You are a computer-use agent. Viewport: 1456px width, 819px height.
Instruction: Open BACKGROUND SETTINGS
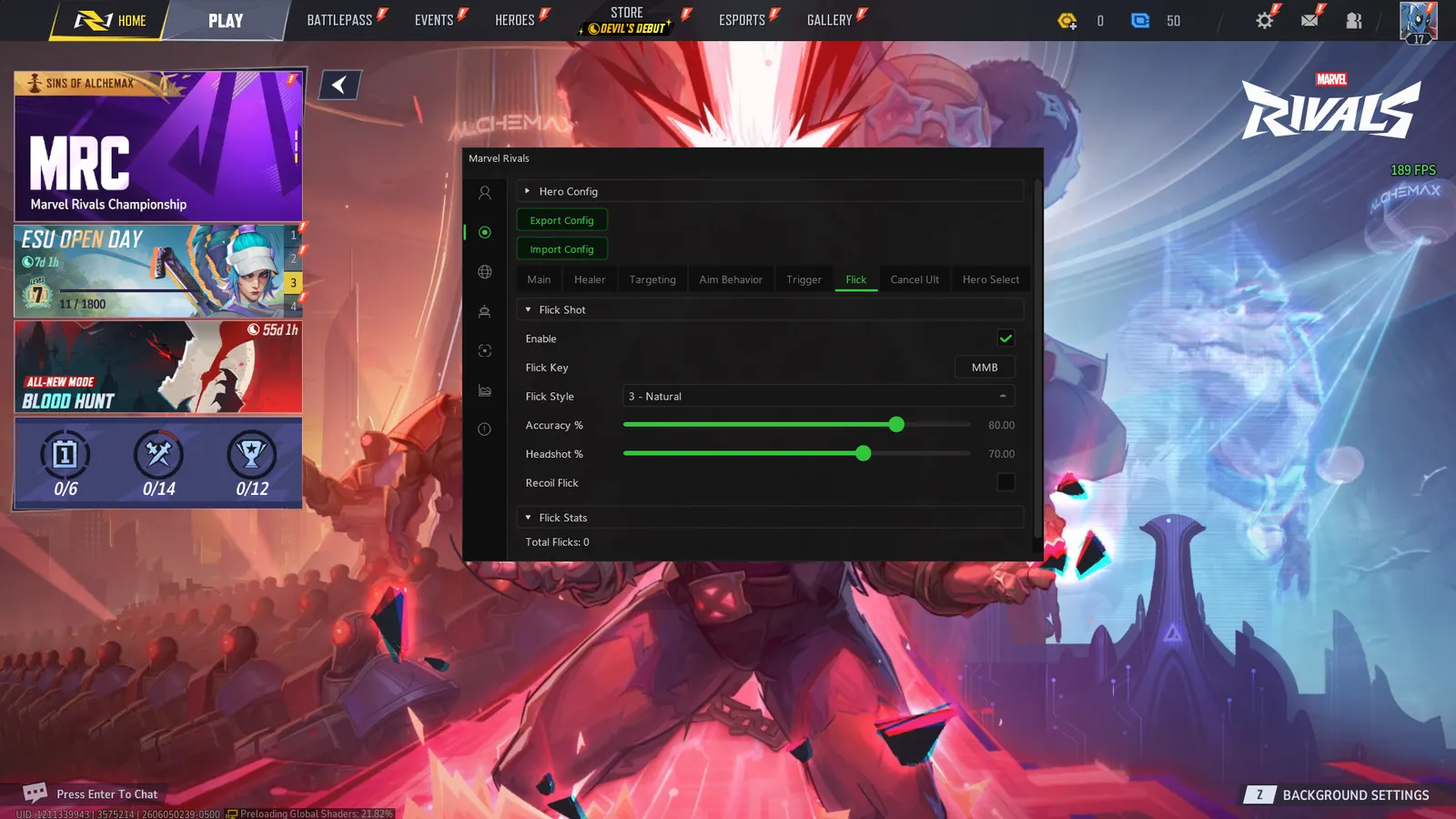point(1338,794)
